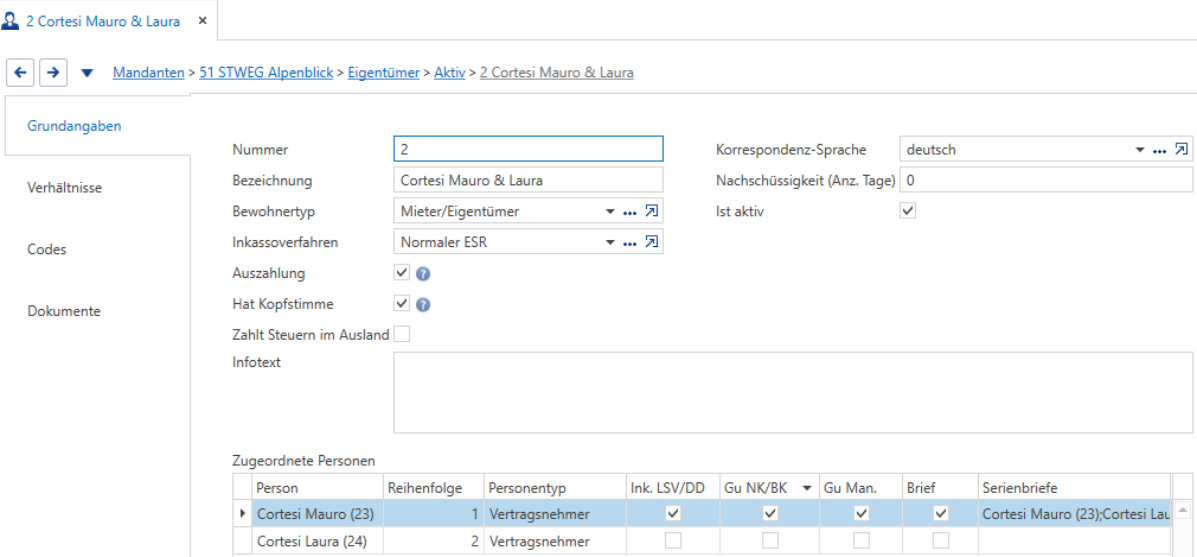Screen dimensions: 1197x557
Task: Check Brief for Cortesi Laura
Action: point(940,541)
